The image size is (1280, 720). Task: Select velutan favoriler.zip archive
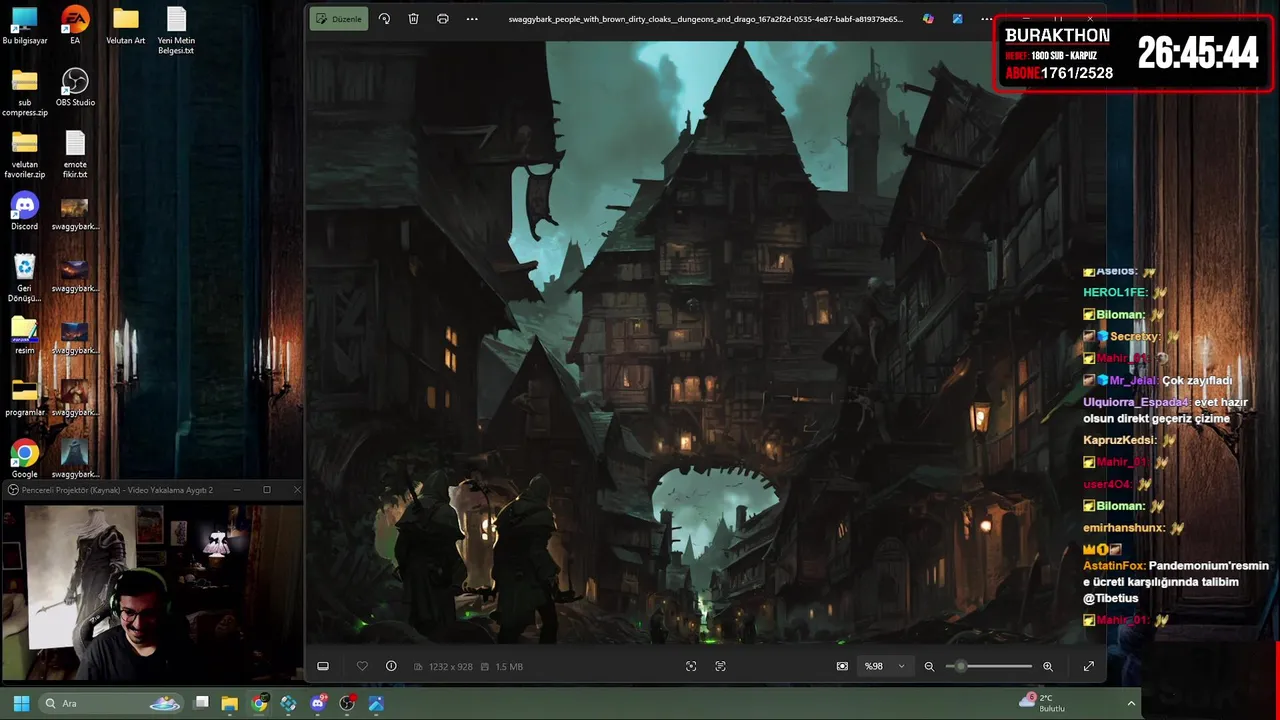point(25,155)
